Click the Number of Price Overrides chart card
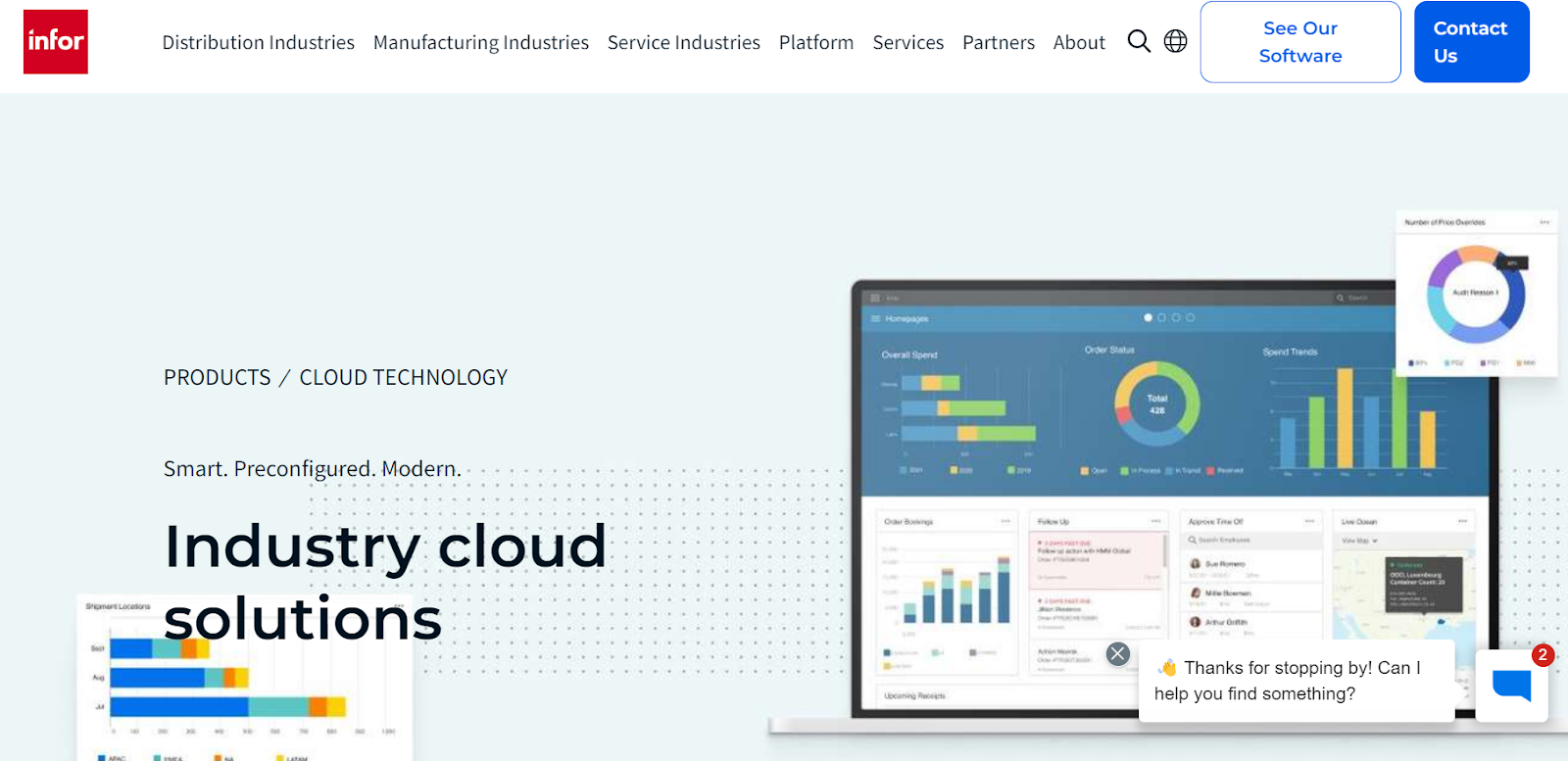This screenshot has width=1568, height=761. [1476, 292]
